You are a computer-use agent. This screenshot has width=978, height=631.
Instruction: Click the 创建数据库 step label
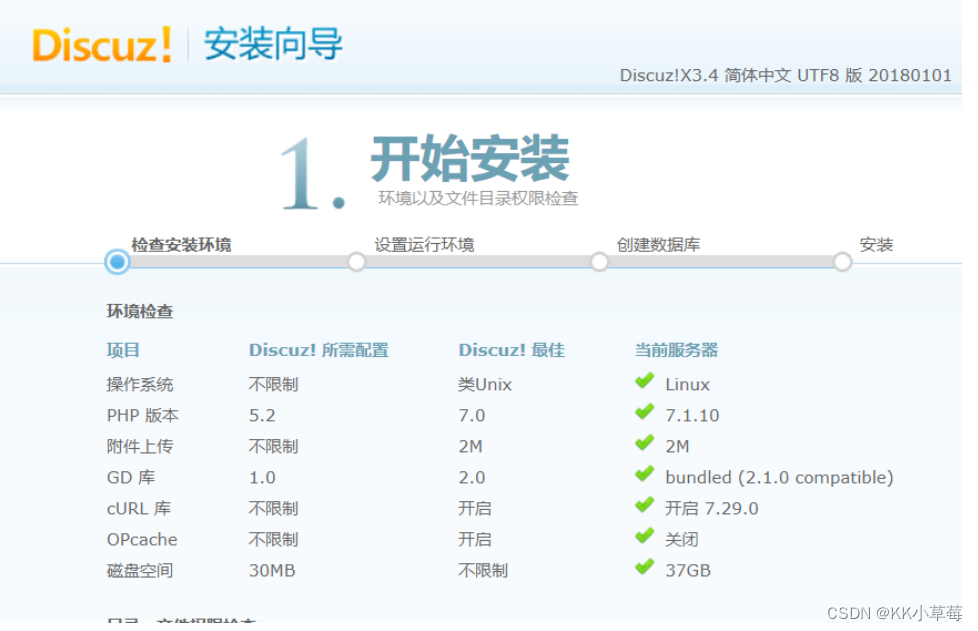(x=659, y=245)
